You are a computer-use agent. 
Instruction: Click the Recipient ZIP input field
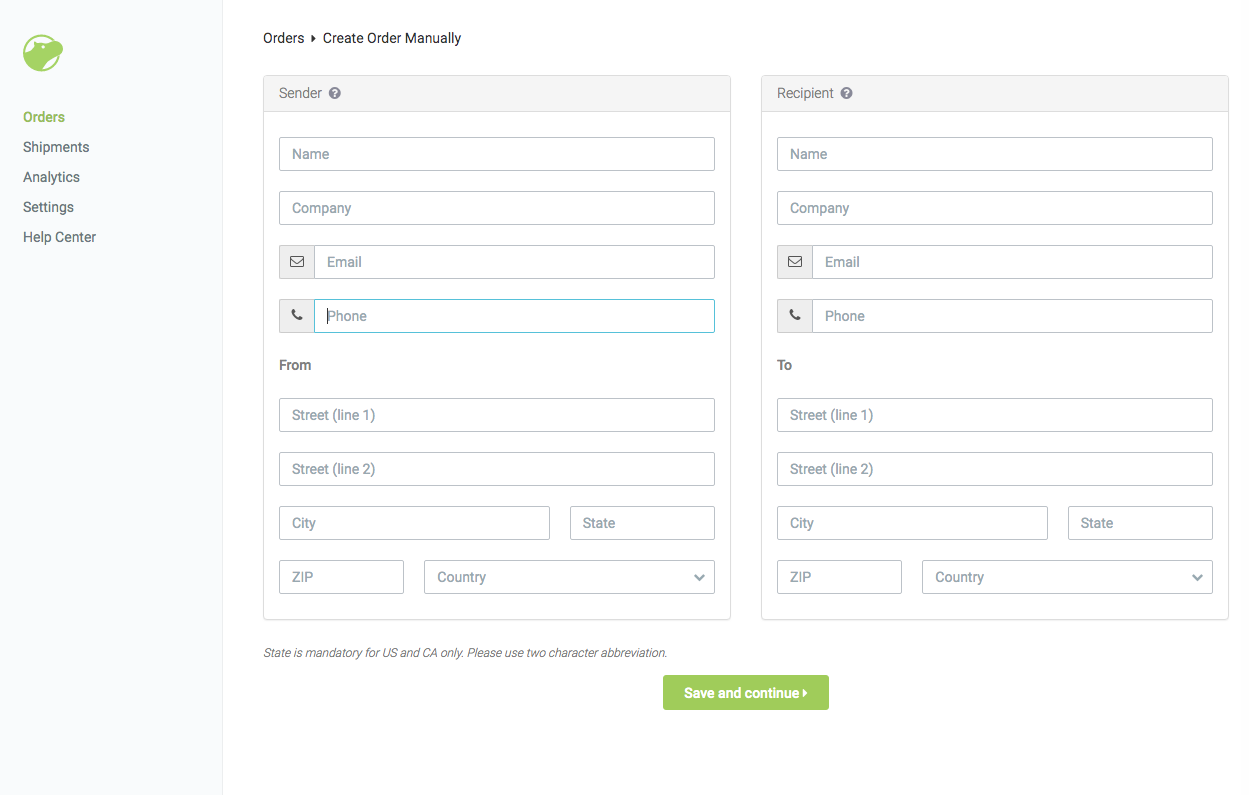coord(839,577)
